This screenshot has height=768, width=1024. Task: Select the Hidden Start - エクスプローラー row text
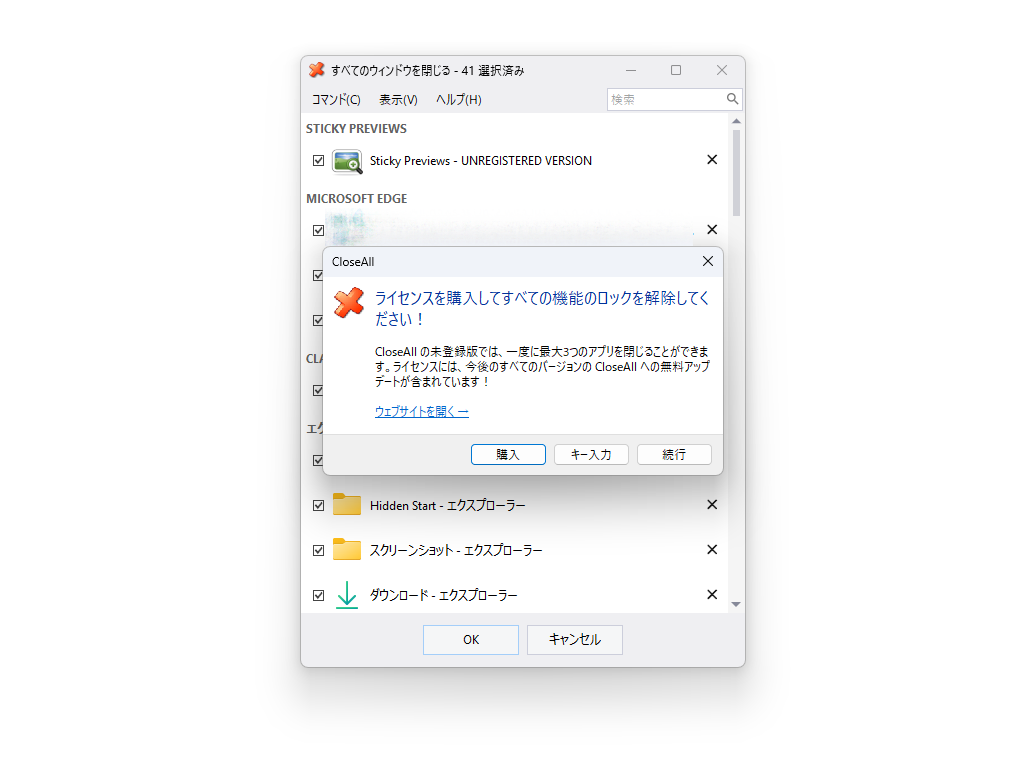click(447, 505)
